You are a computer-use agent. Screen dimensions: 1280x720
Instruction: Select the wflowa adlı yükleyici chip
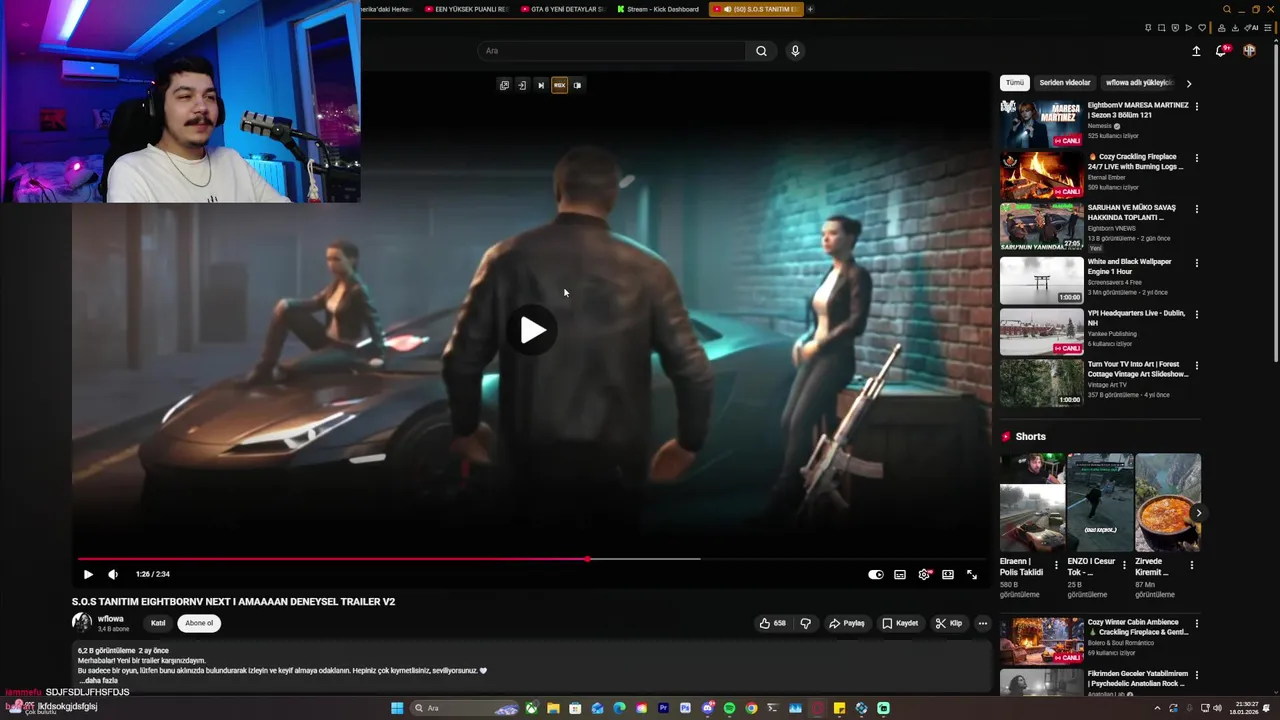point(1138,83)
